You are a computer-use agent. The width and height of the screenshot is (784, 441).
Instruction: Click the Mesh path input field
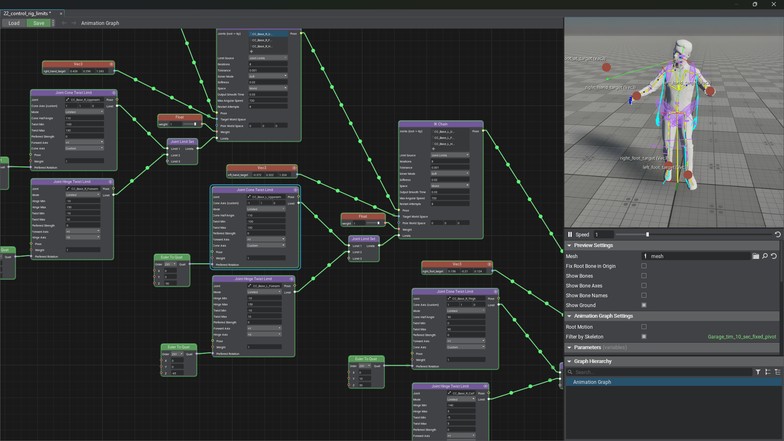pyautogui.click(x=696, y=256)
